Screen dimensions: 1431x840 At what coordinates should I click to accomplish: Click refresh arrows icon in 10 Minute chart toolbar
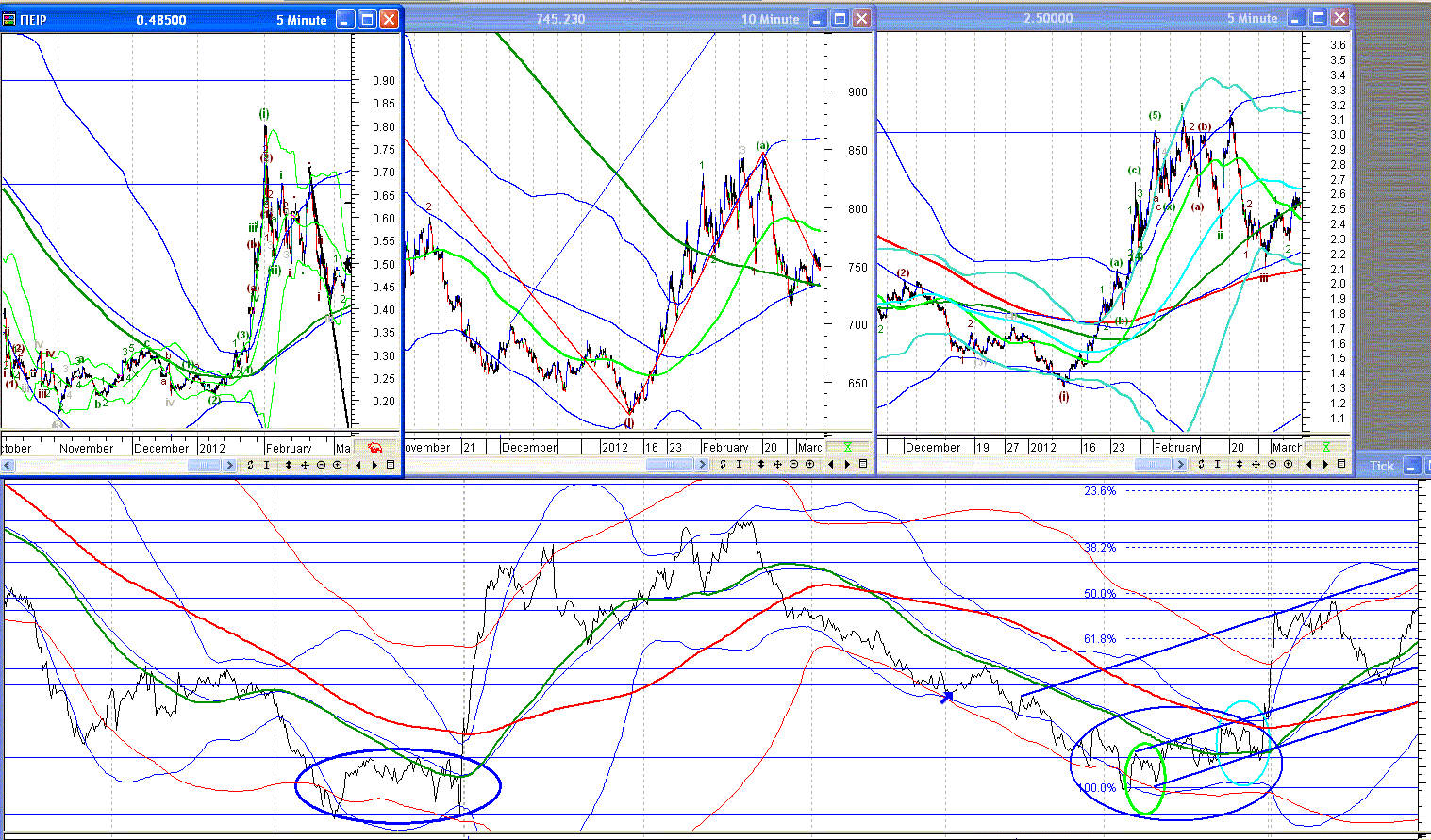click(x=723, y=464)
